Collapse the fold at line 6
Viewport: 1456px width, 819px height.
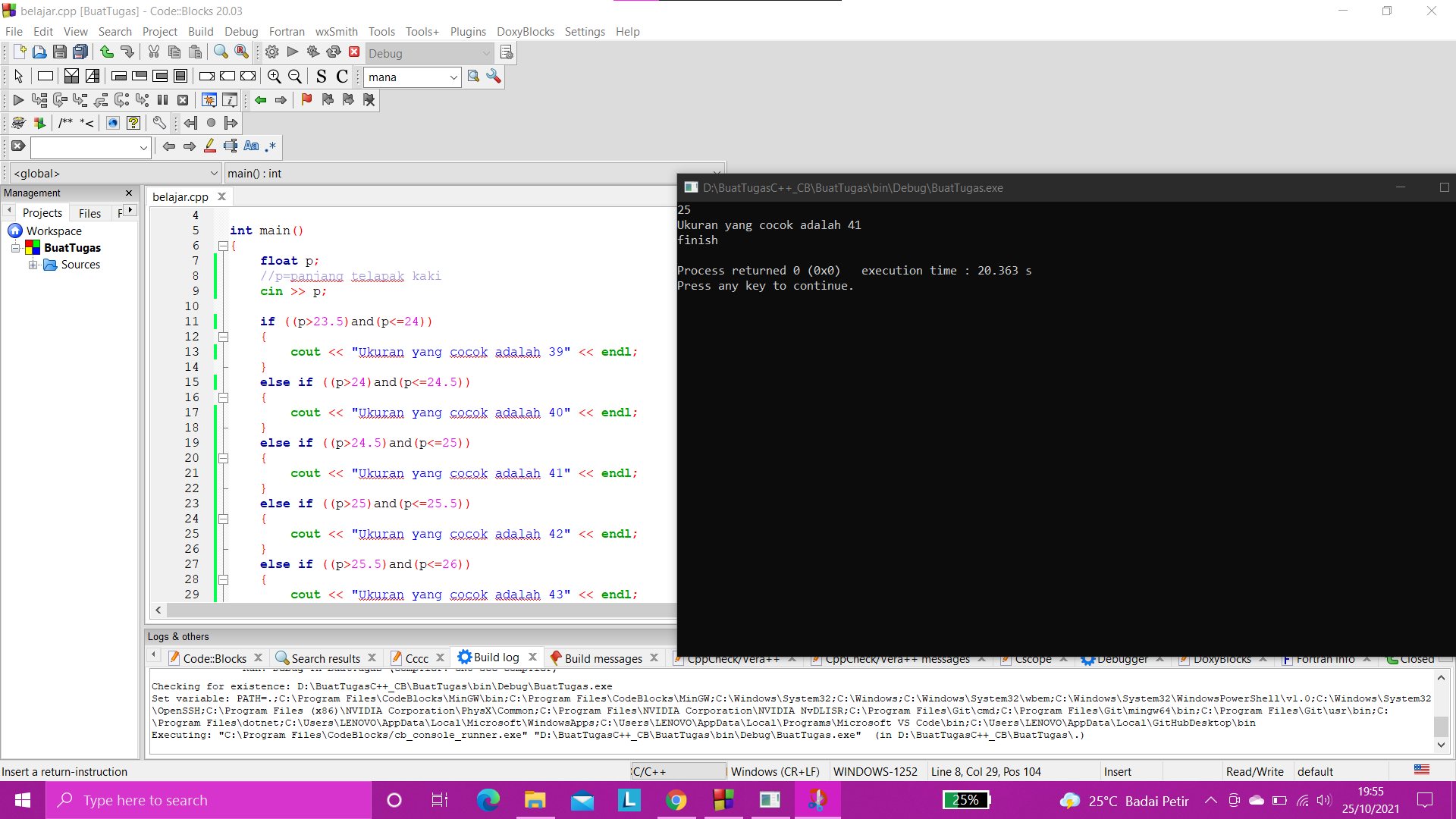pos(223,246)
